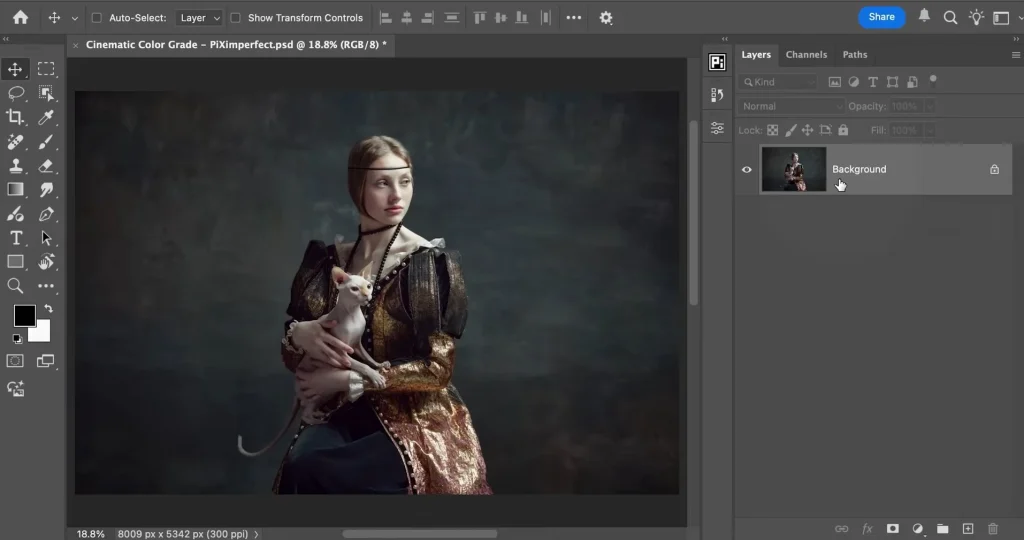
Task: Select the Path Selection tool
Action: pyautogui.click(x=46, y=238)
